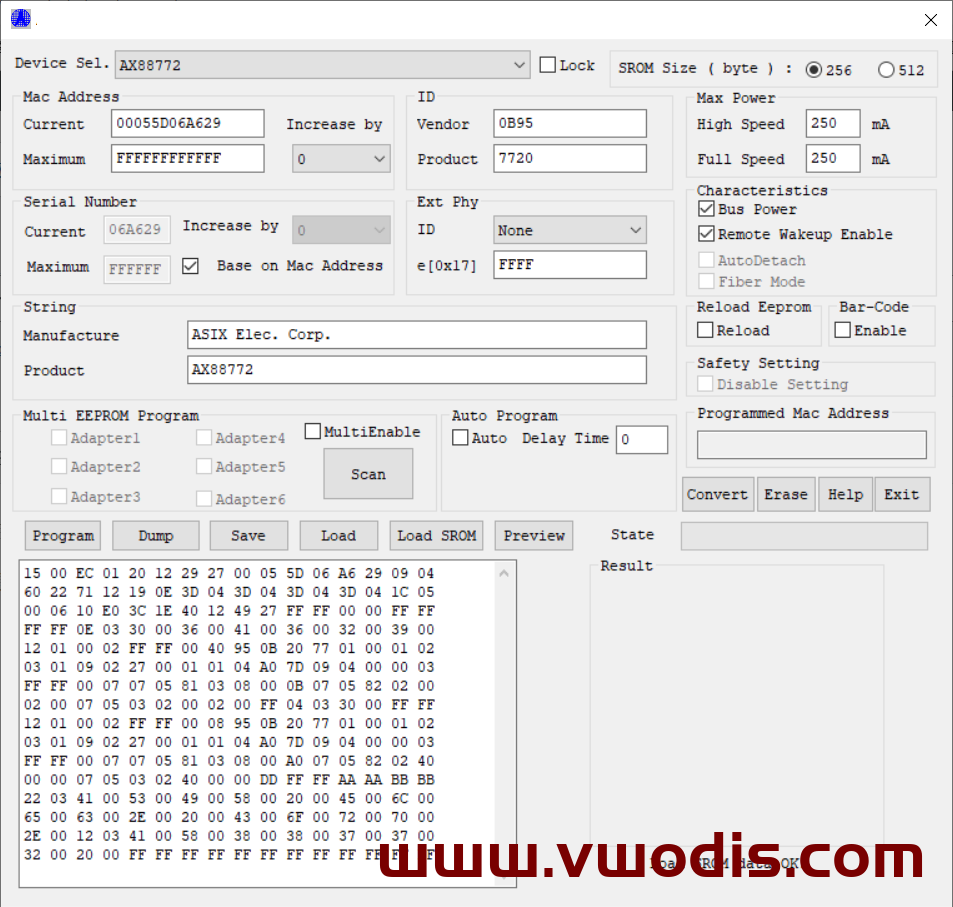This screenshot has height=907, width=953.
Task: Select the 512 SROM size option
Action: 886,70
